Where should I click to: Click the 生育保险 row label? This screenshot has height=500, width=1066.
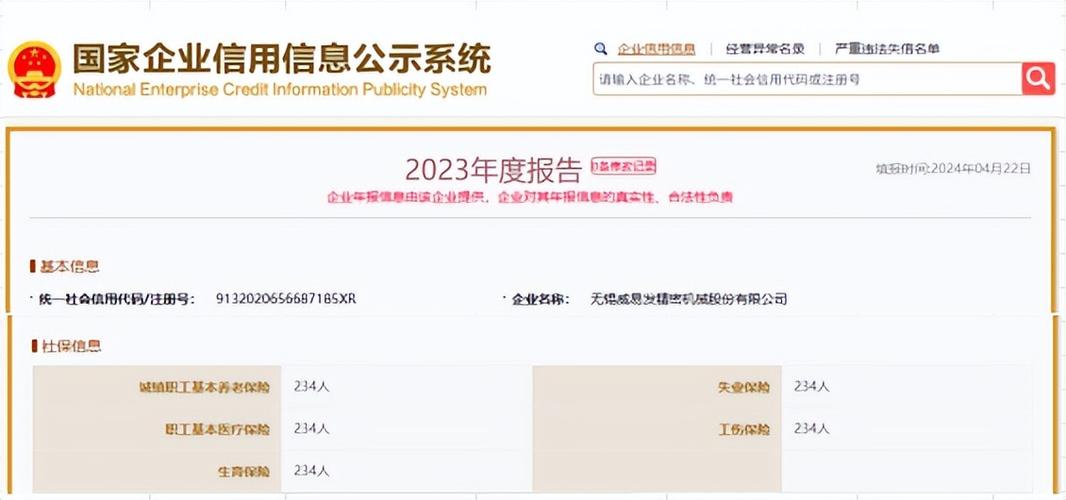[x=244, y=471]
